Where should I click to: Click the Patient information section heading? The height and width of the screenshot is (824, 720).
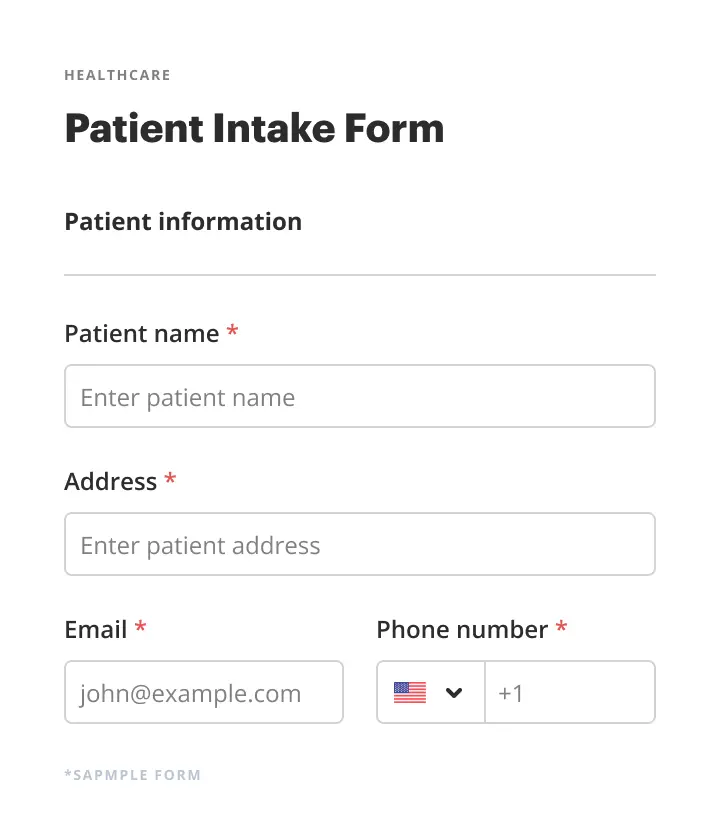click(183, 222)
